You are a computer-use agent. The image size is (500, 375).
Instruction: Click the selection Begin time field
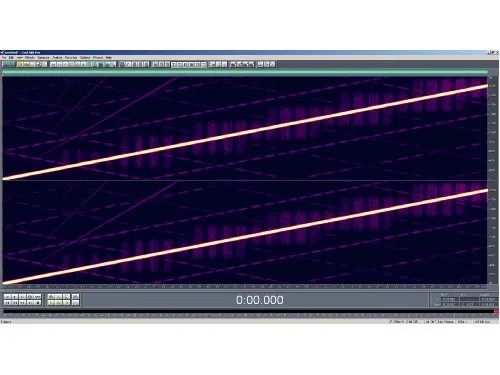pyautogui.click(x=449, y=299)
